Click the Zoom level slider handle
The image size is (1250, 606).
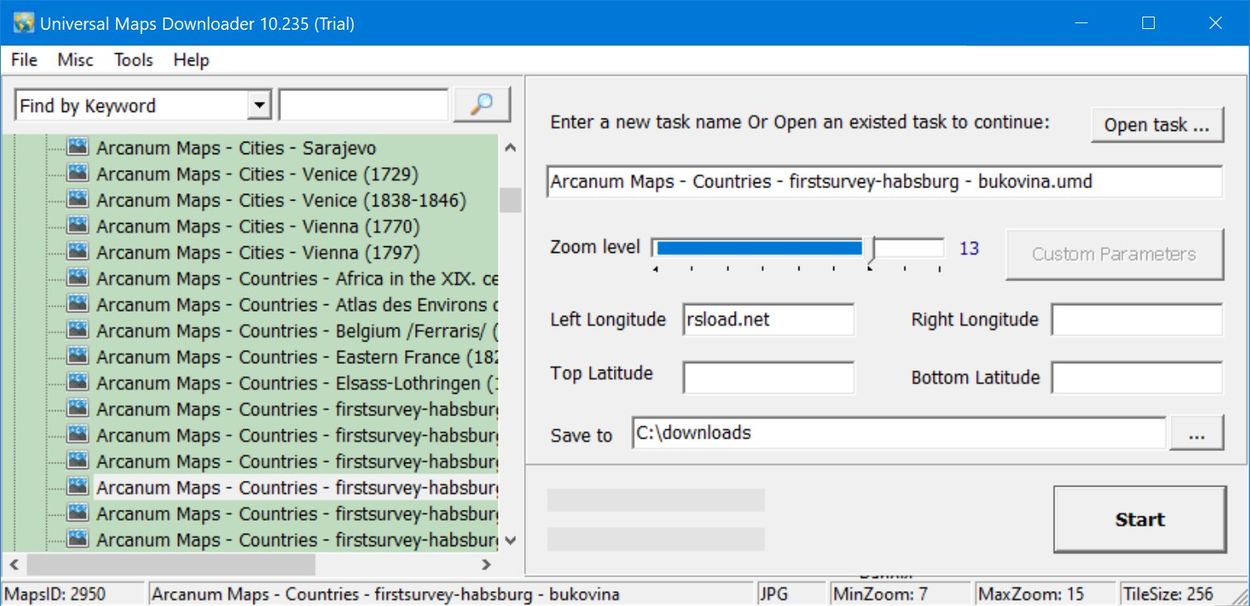pos(869,247)
